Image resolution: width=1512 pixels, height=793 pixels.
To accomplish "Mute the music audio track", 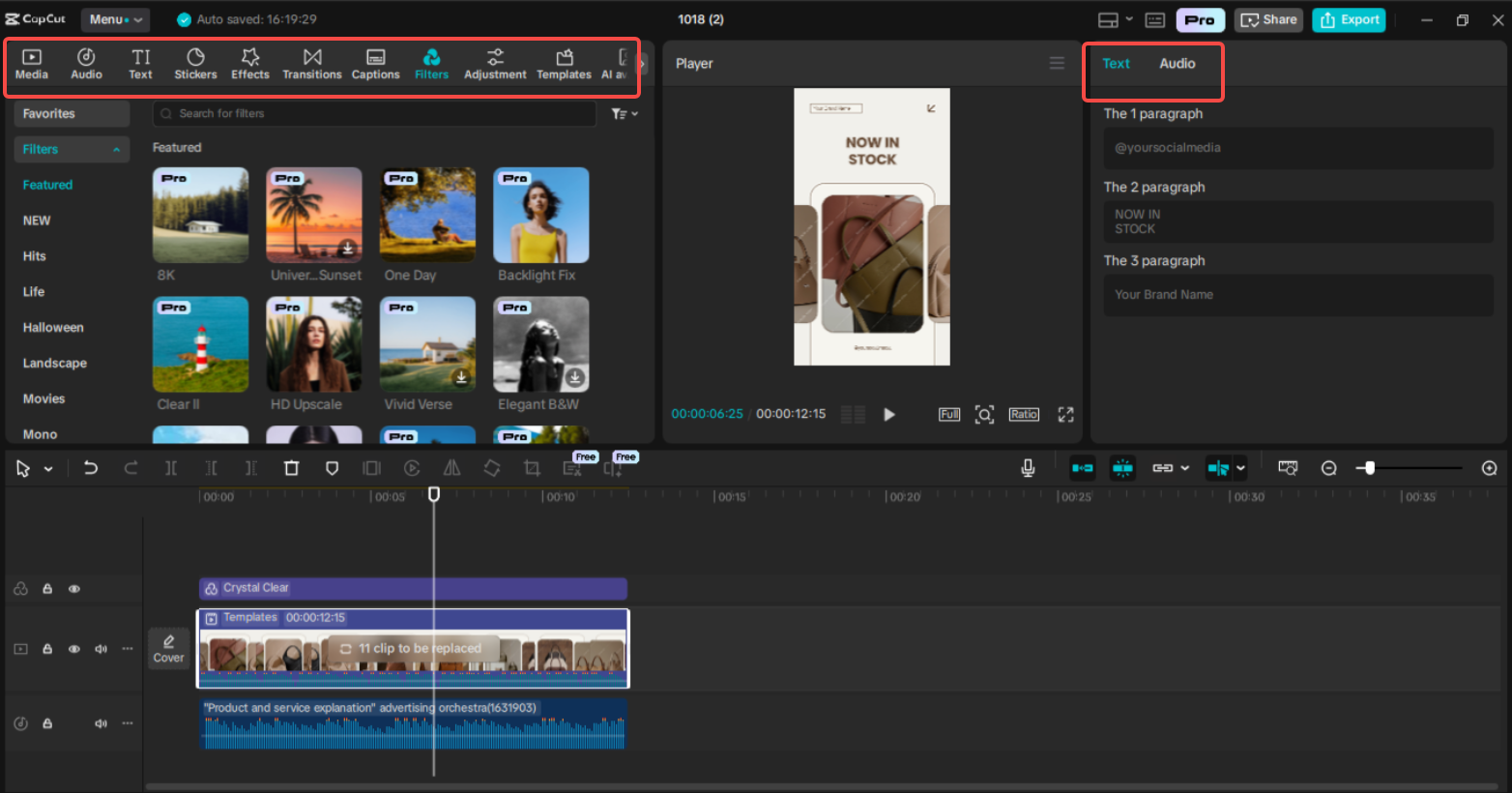I will tap(101, 723).
